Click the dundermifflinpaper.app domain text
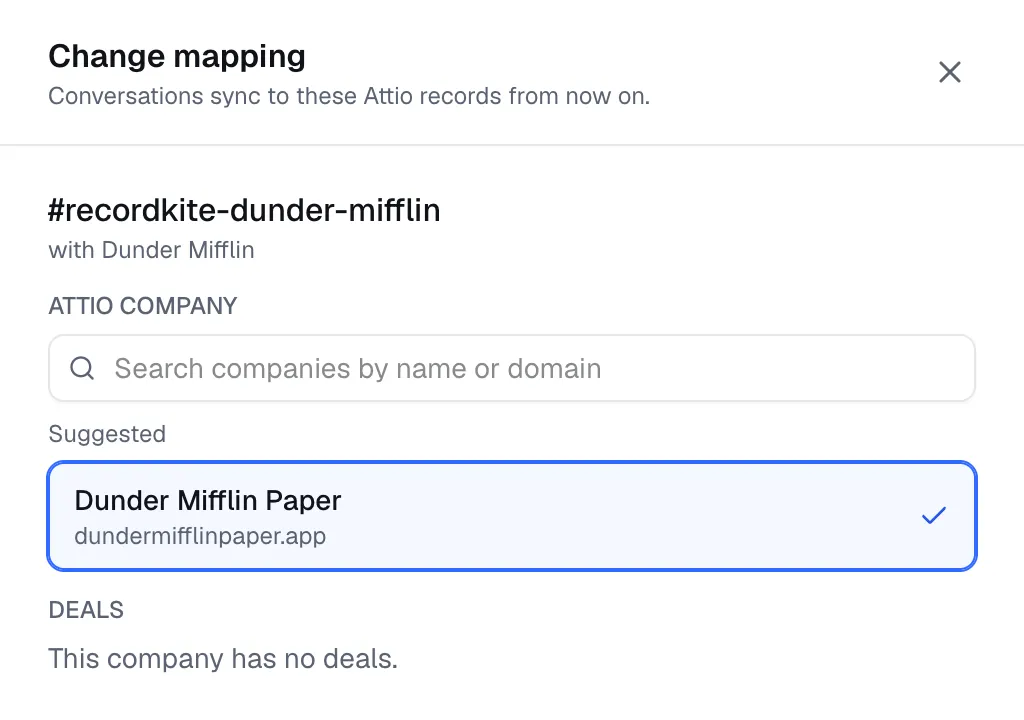This screenshot has width=1024, height=720. pyautogui.click(x=200, y=536)
